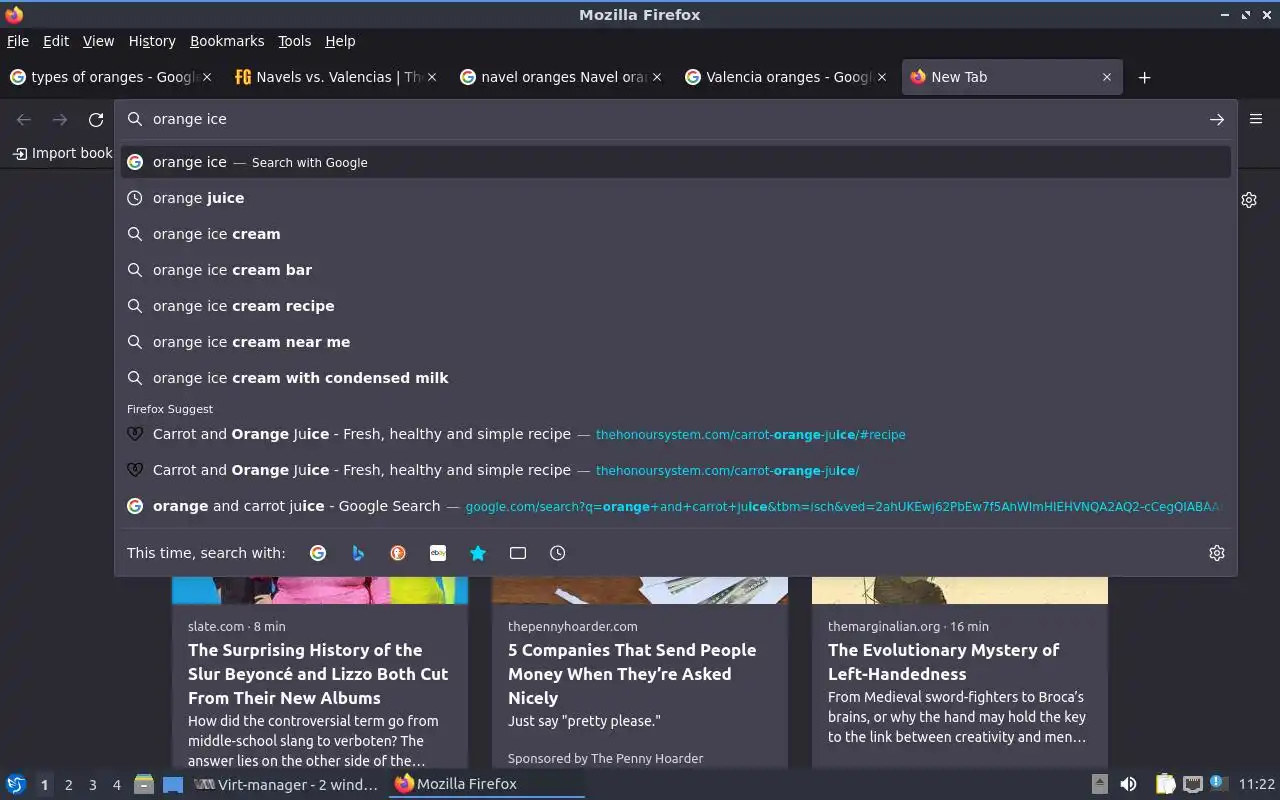This screenshot has height=800, width=1280.
Task: Close the New Tab tab
Action: [1106, 77]
